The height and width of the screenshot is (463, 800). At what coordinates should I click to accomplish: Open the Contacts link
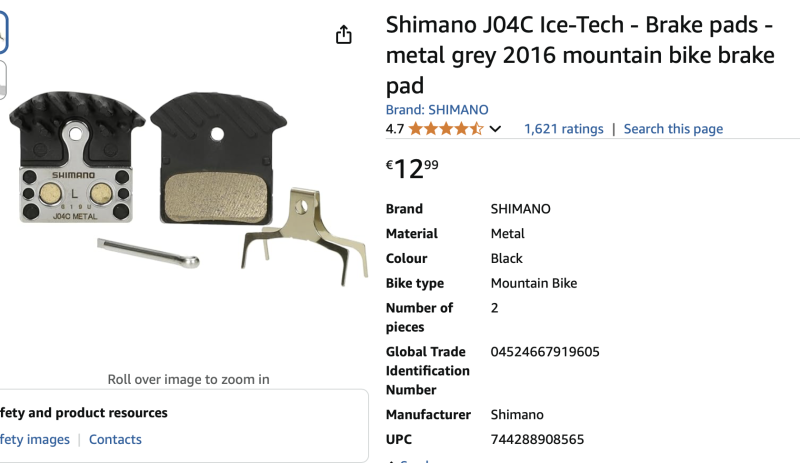pos(115,440)
